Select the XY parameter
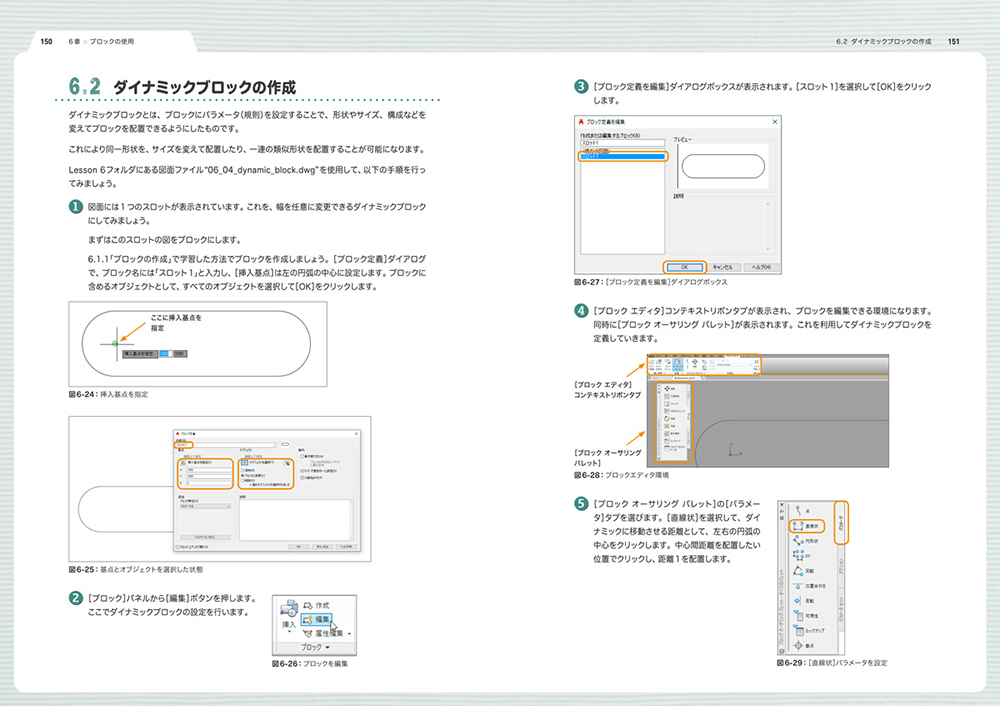Viewport: 1000px width, 706px height. click(802, 556)
